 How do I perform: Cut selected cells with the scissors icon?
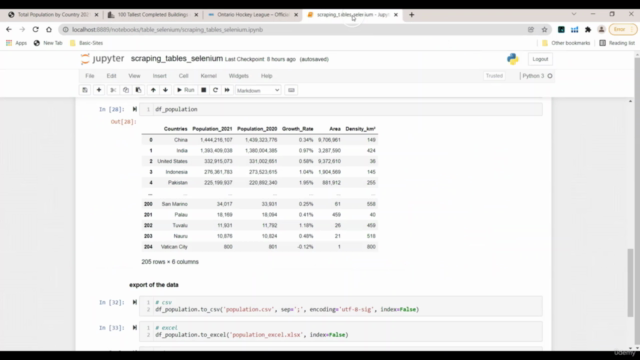tap(113, 90)
